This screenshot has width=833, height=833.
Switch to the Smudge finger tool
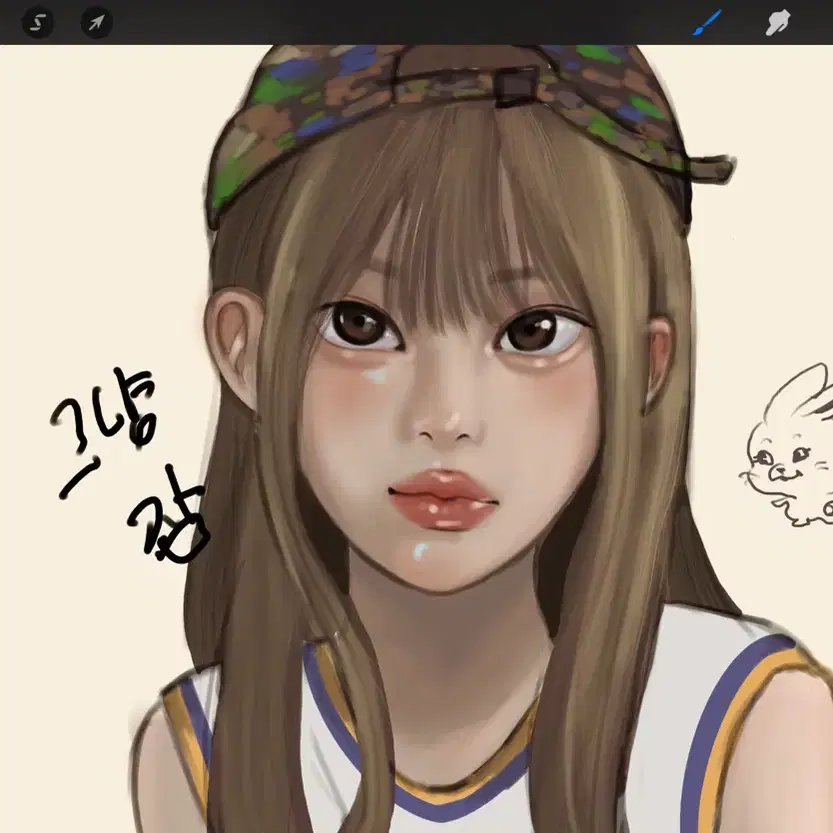[x=778, y=23]
